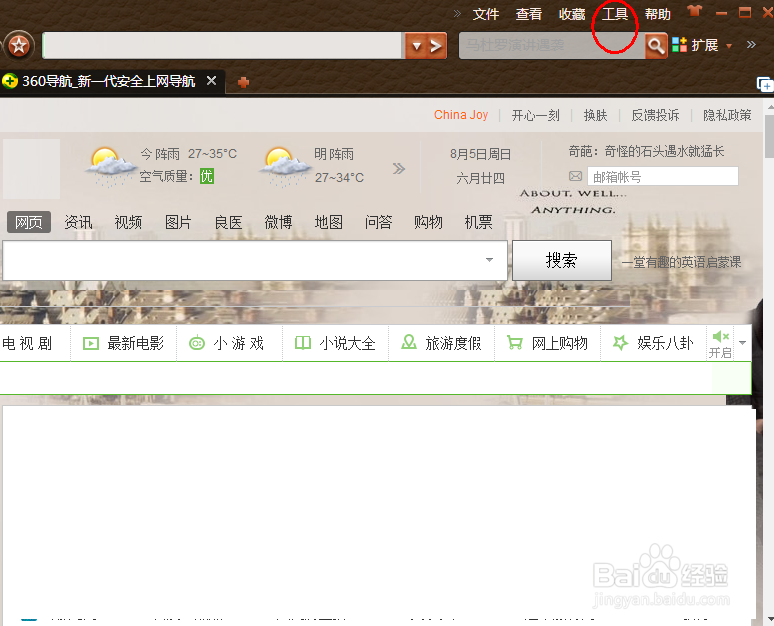
Task: Click the mail envelope icon
Action: 576,176
